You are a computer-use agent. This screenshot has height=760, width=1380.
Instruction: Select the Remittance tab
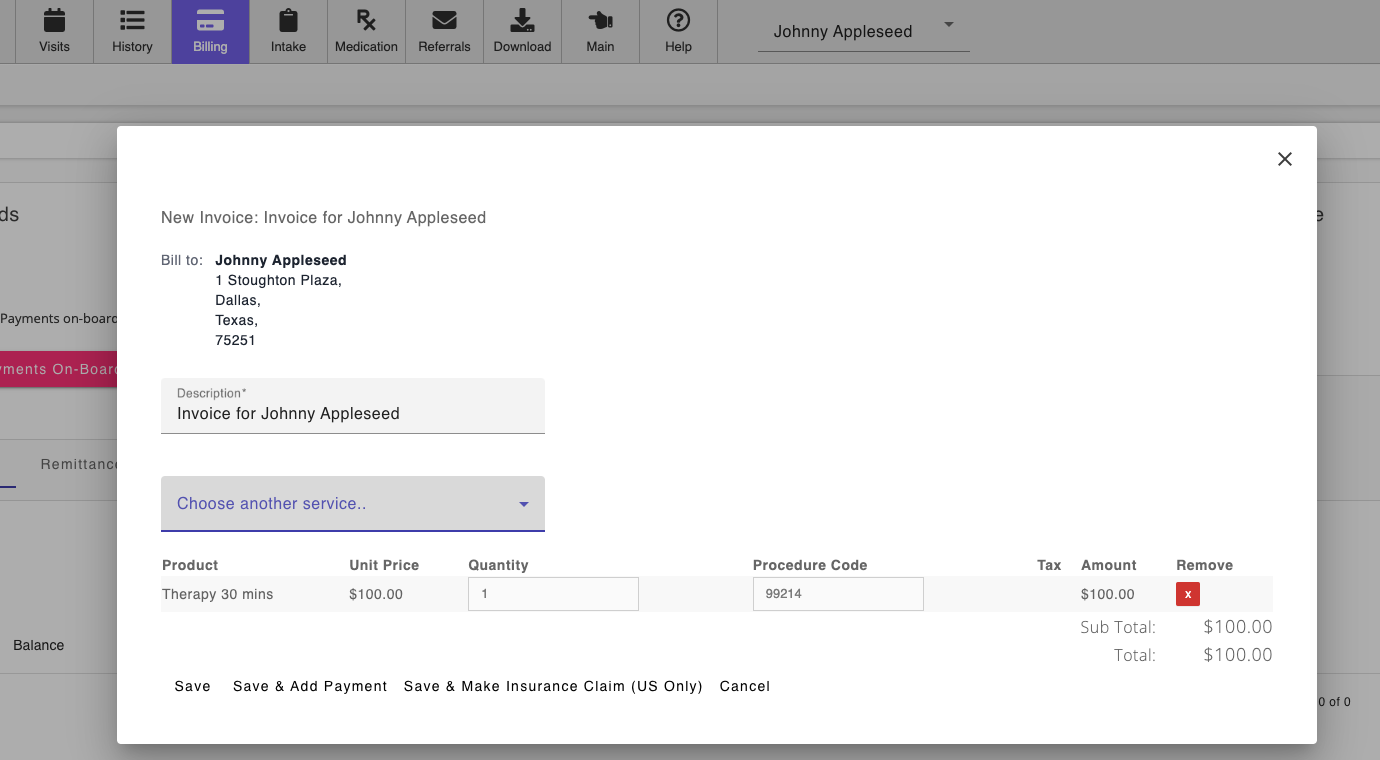80,463
